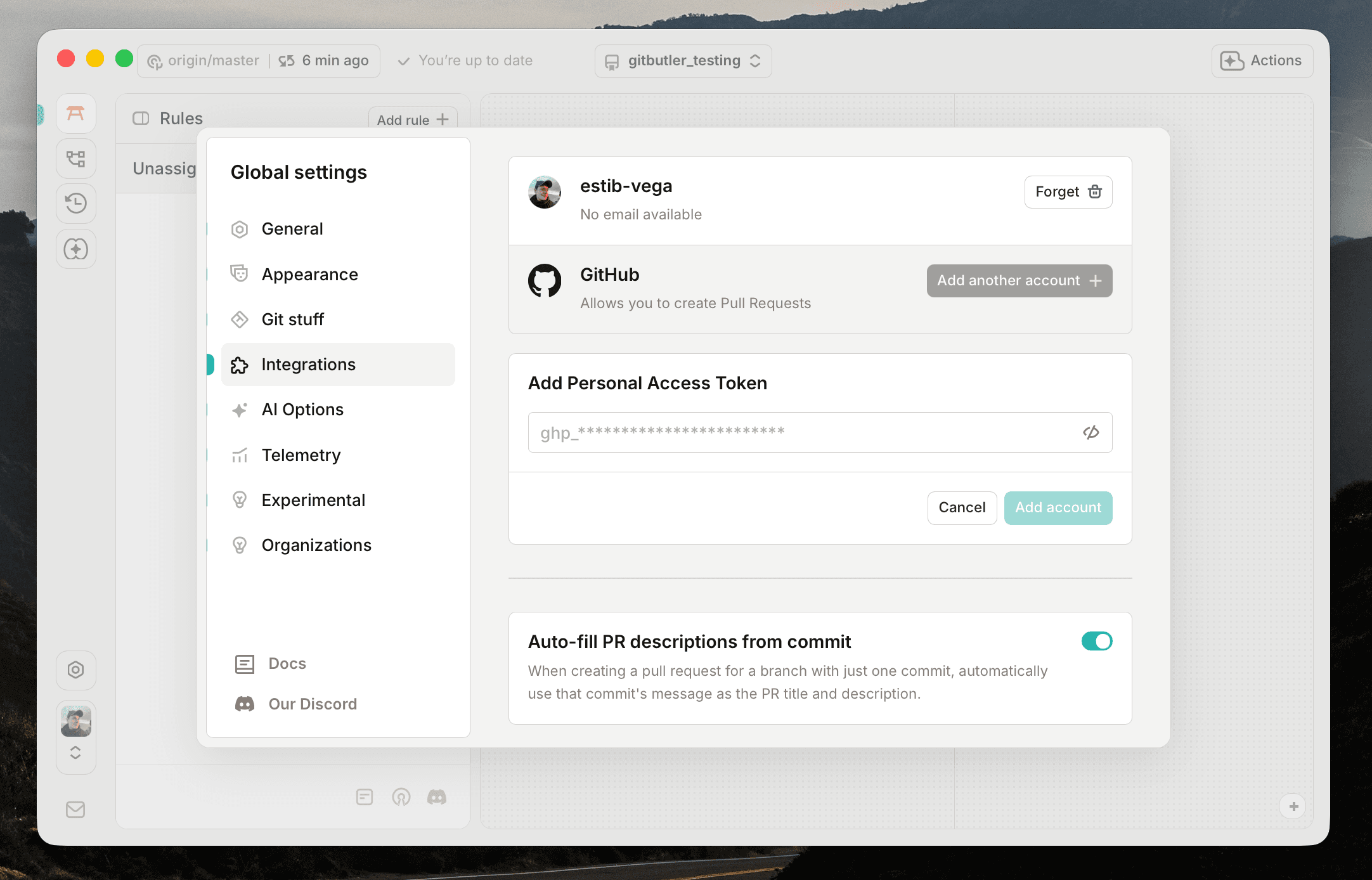
Task: Switch to the Appearance settings section
Action: pyautogui.click(x=309, y=274)
